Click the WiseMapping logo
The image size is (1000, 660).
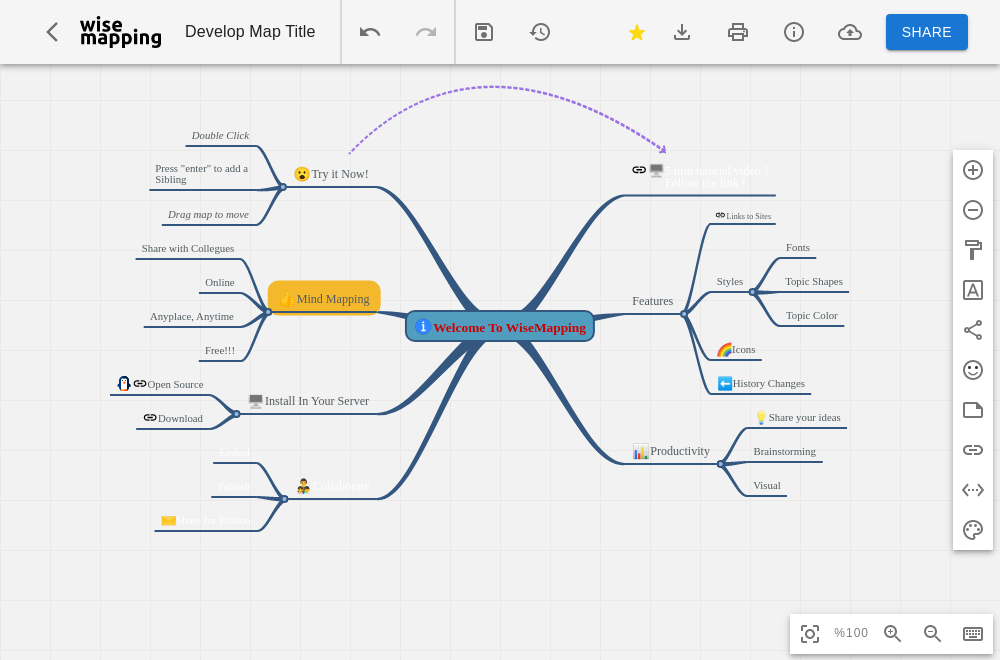[x=121, y=32]
